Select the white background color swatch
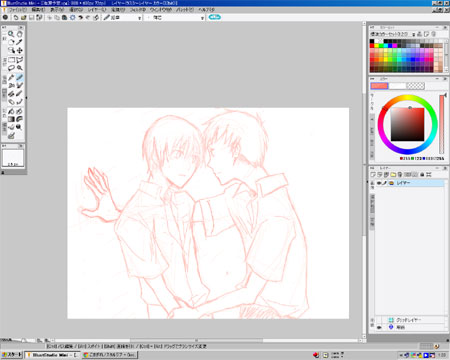Screen dimensions: 450x360 397,86
